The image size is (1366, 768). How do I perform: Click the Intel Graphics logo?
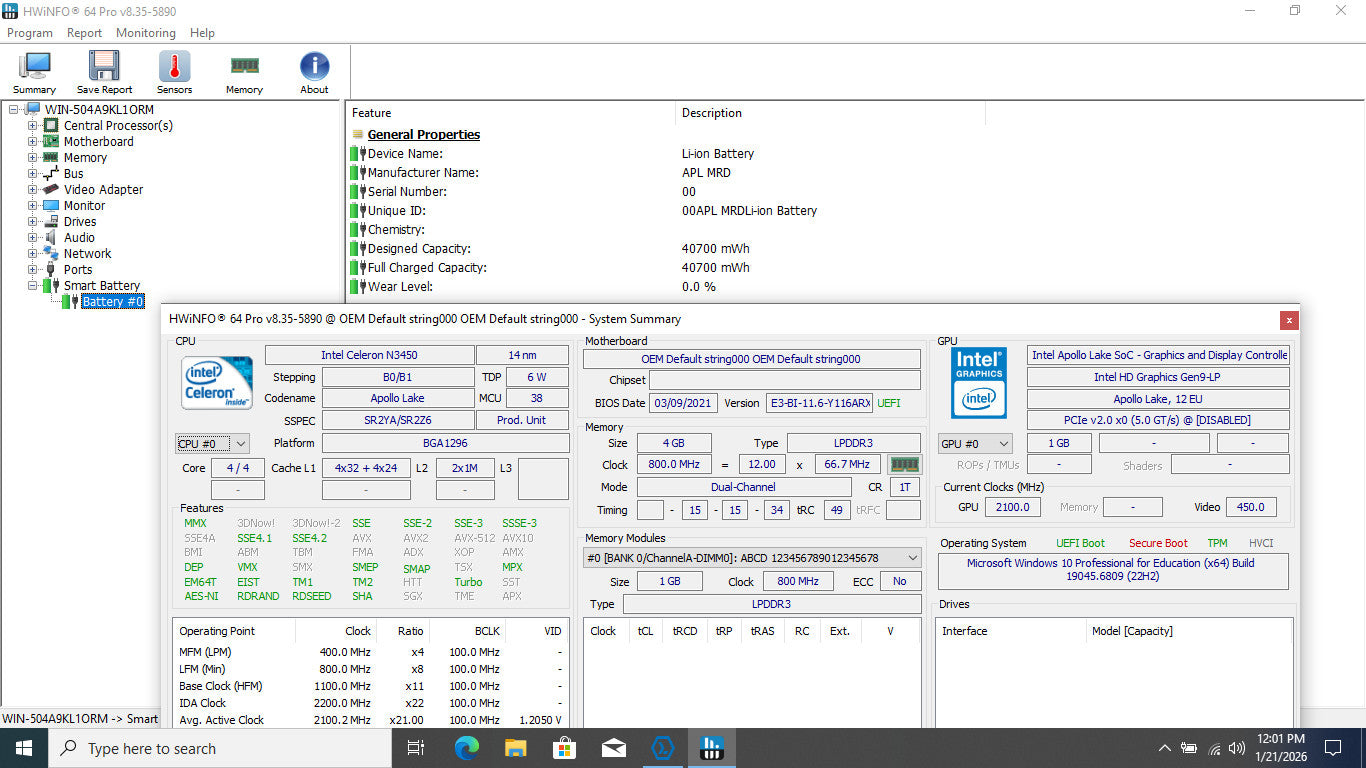coord(979,383)
